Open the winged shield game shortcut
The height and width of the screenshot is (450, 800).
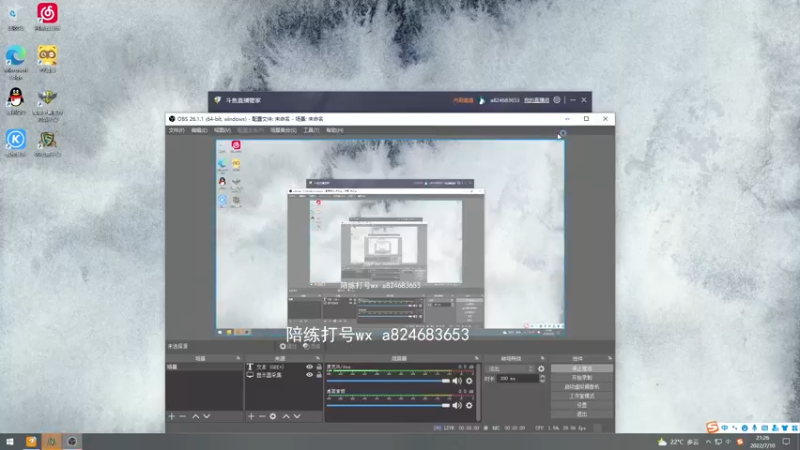pos(47,105)
